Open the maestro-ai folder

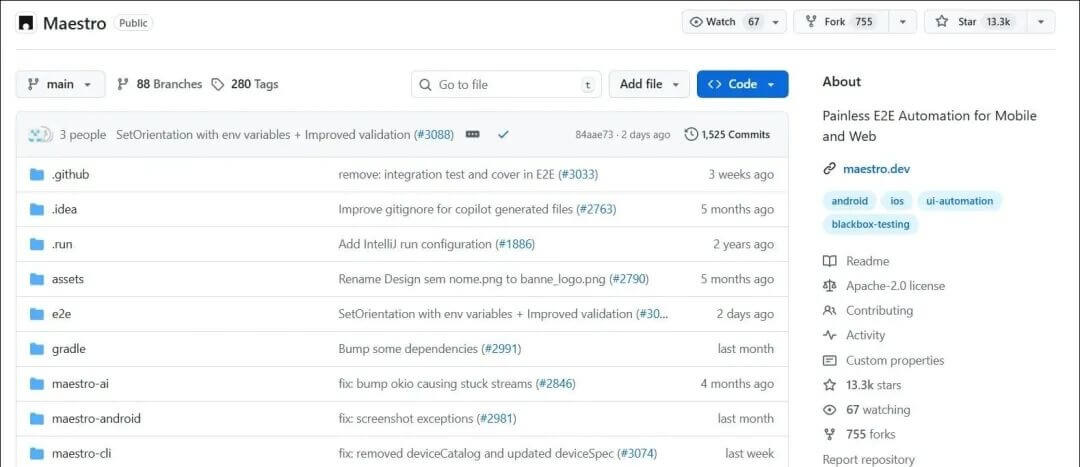coord(80,384)
